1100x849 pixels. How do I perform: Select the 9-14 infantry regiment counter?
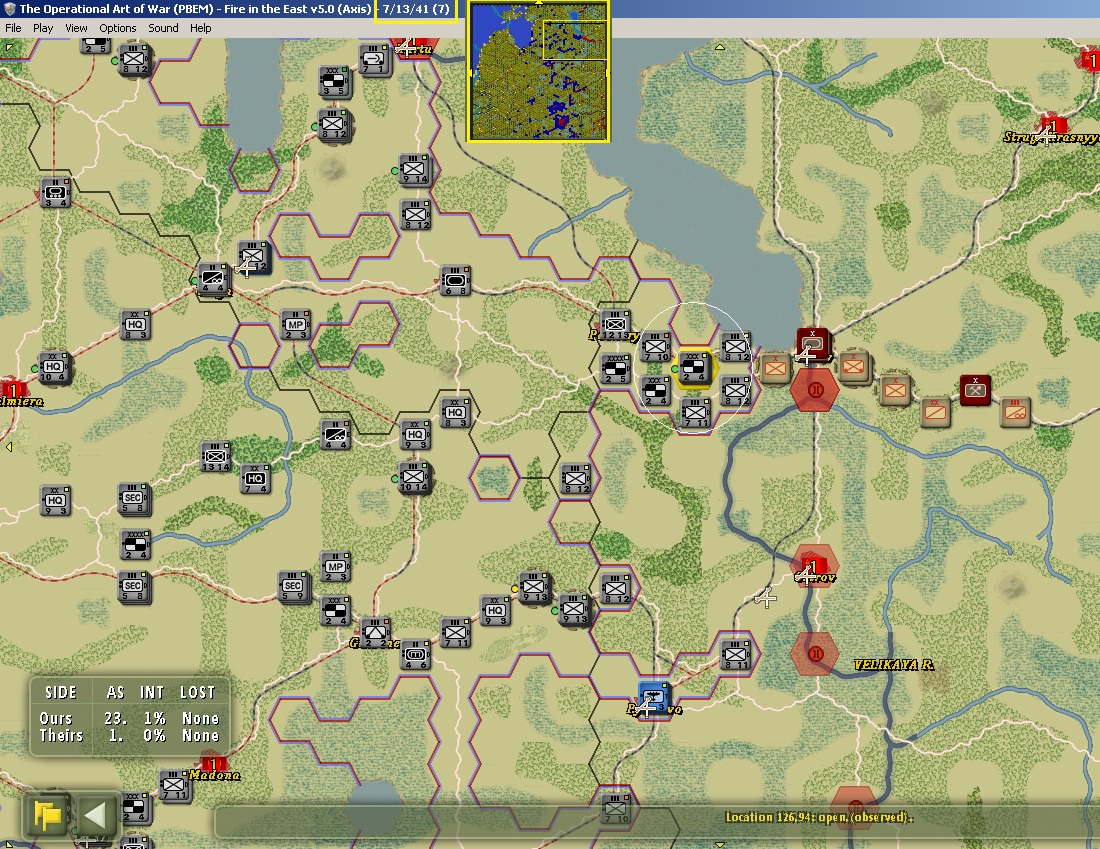click(415, 170)
